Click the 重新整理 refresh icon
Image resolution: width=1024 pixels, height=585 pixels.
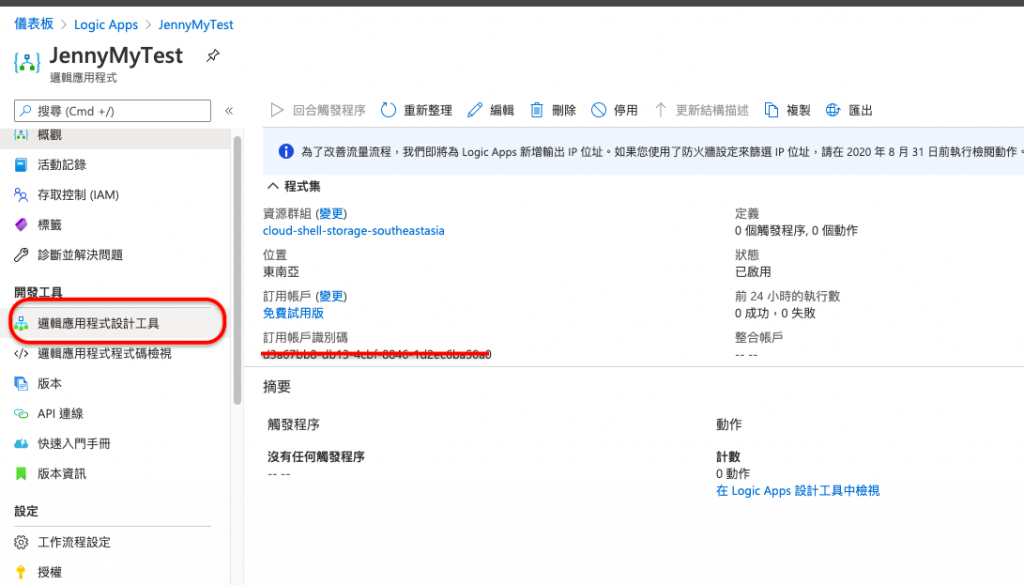coord(388,110)
